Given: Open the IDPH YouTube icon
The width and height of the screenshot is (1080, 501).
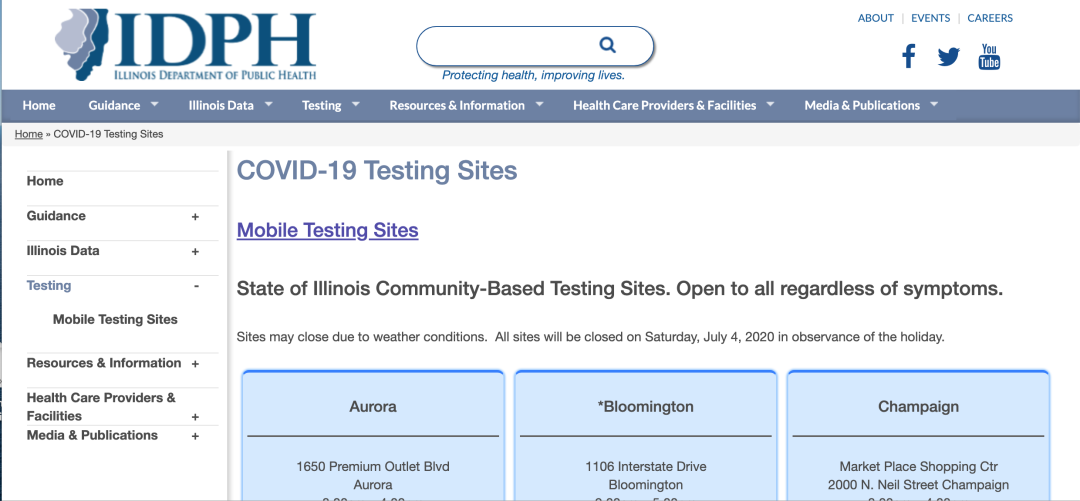Looking at the screenshot, I should [x=989, y=56].
